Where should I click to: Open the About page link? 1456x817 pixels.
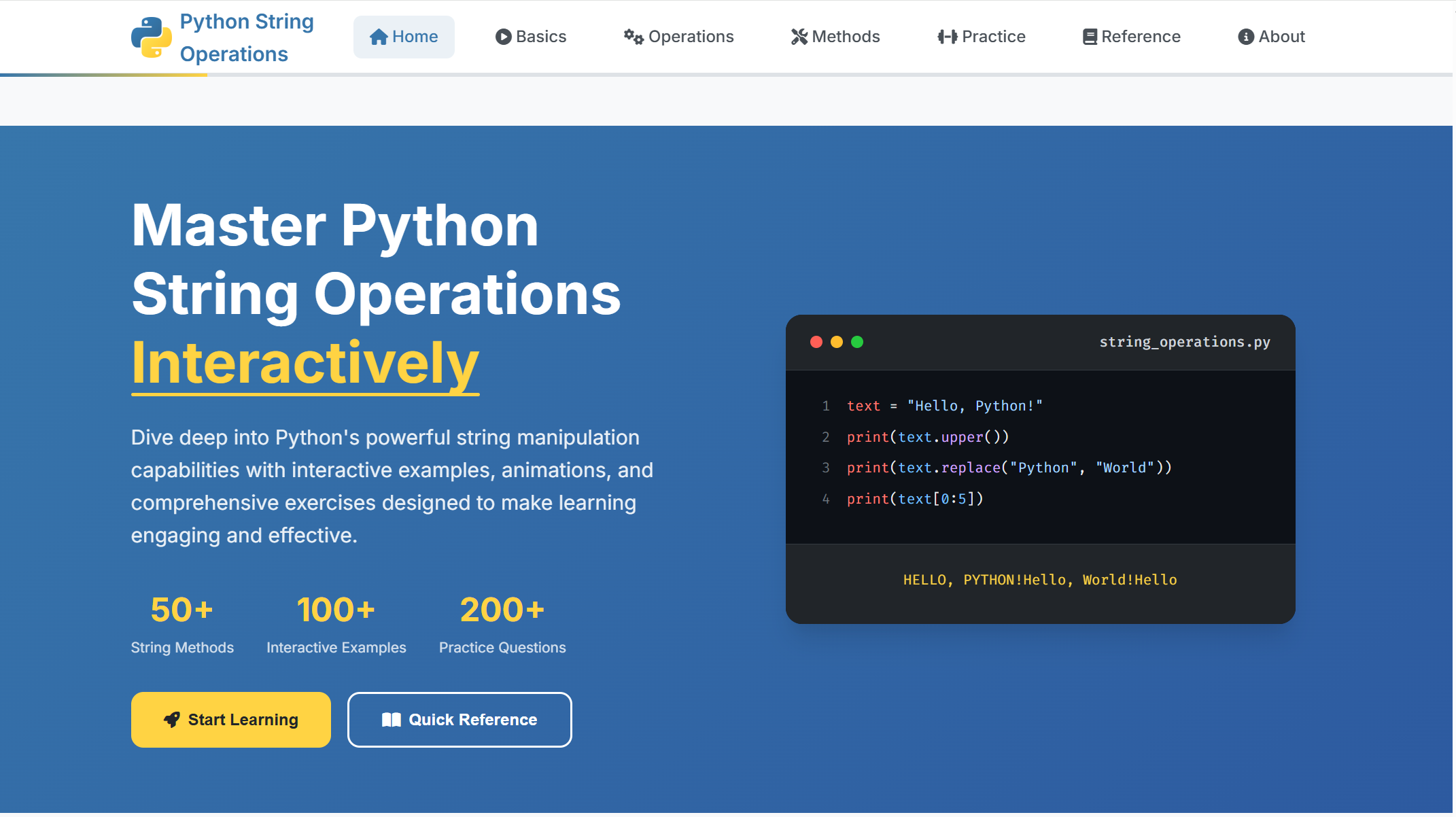(x=1271, y=37)
